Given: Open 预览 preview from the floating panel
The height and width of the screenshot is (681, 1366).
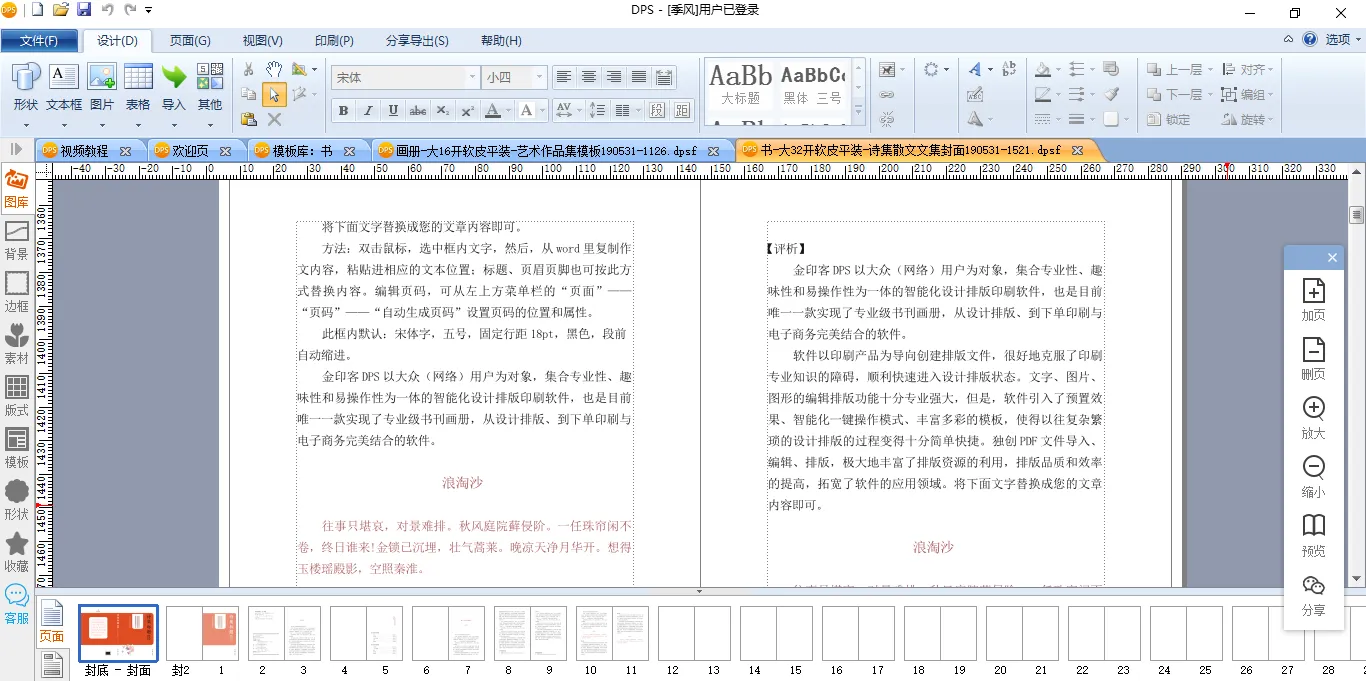Looking at the screenshot, I should pos(1313,535).
